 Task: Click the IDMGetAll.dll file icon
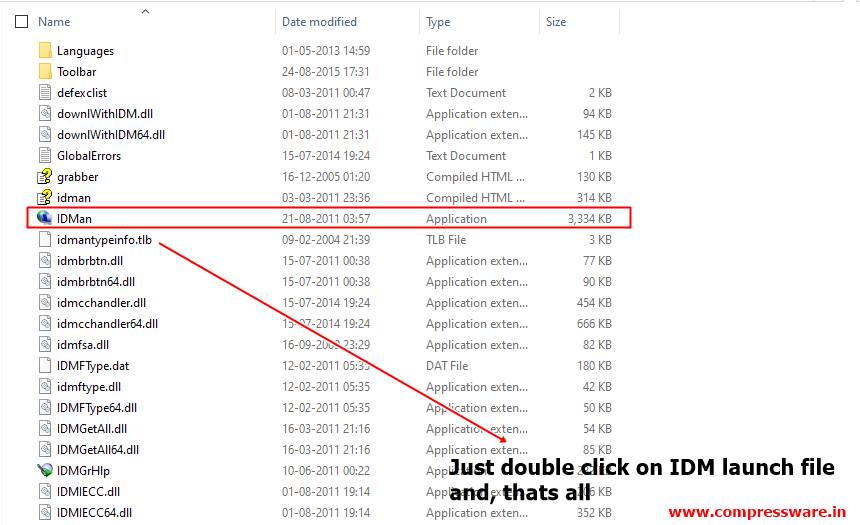coord(45,428)
